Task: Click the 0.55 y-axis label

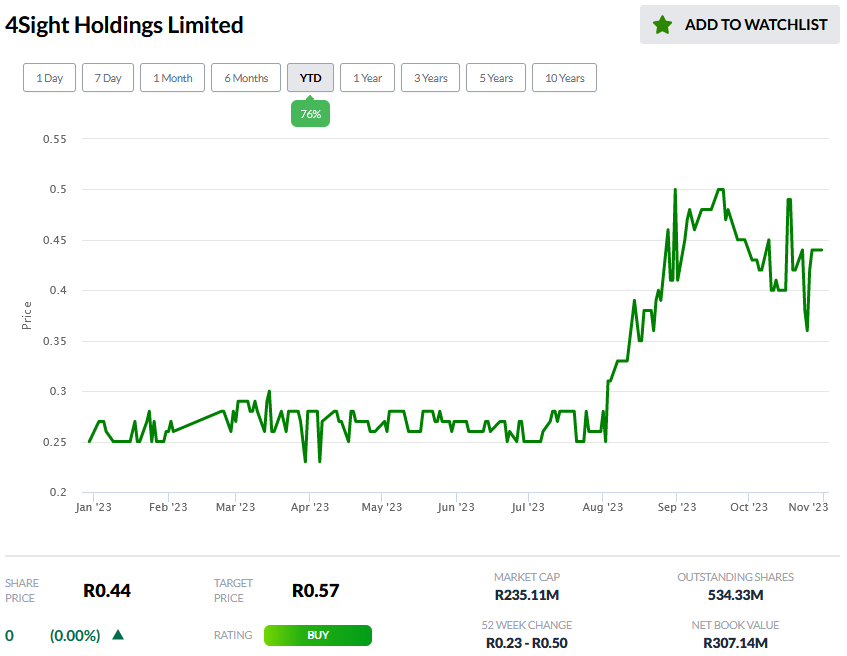Action: coord(55,139)
